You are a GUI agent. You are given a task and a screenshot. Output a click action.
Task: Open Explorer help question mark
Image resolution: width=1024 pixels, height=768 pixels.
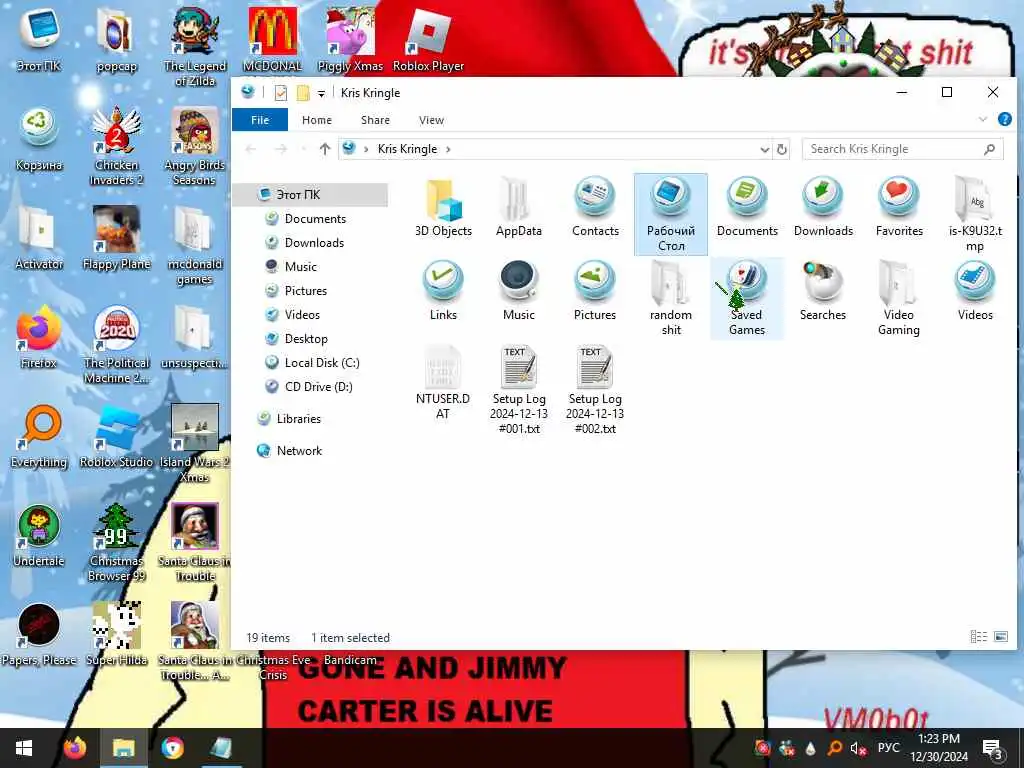pos(1004,120)
